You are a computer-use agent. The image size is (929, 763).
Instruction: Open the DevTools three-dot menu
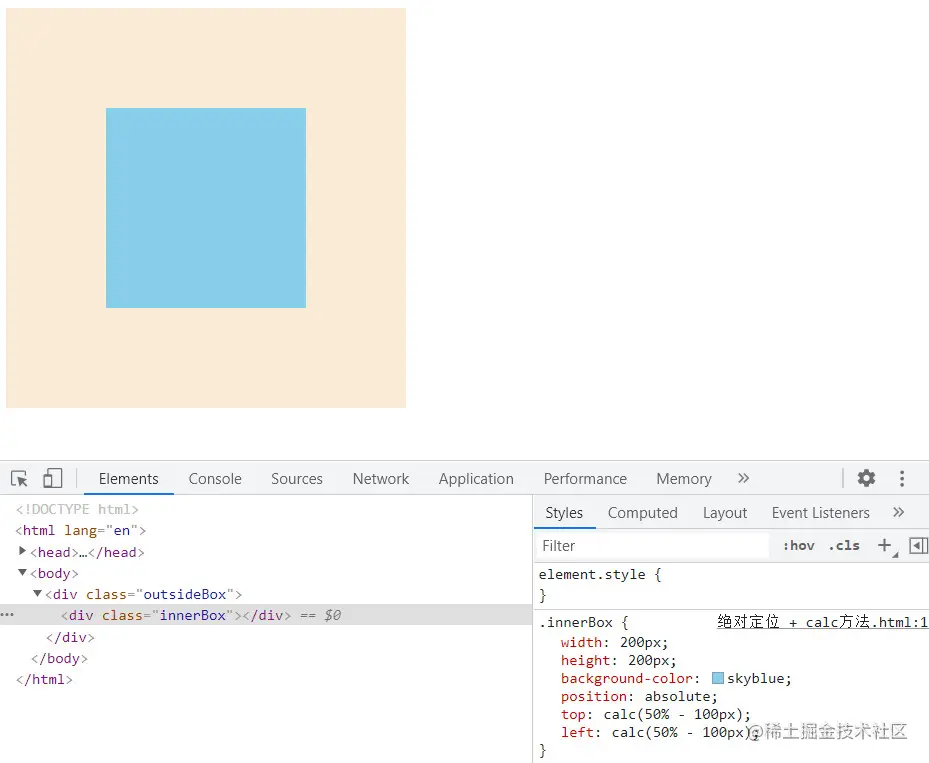tap(902, 478)
